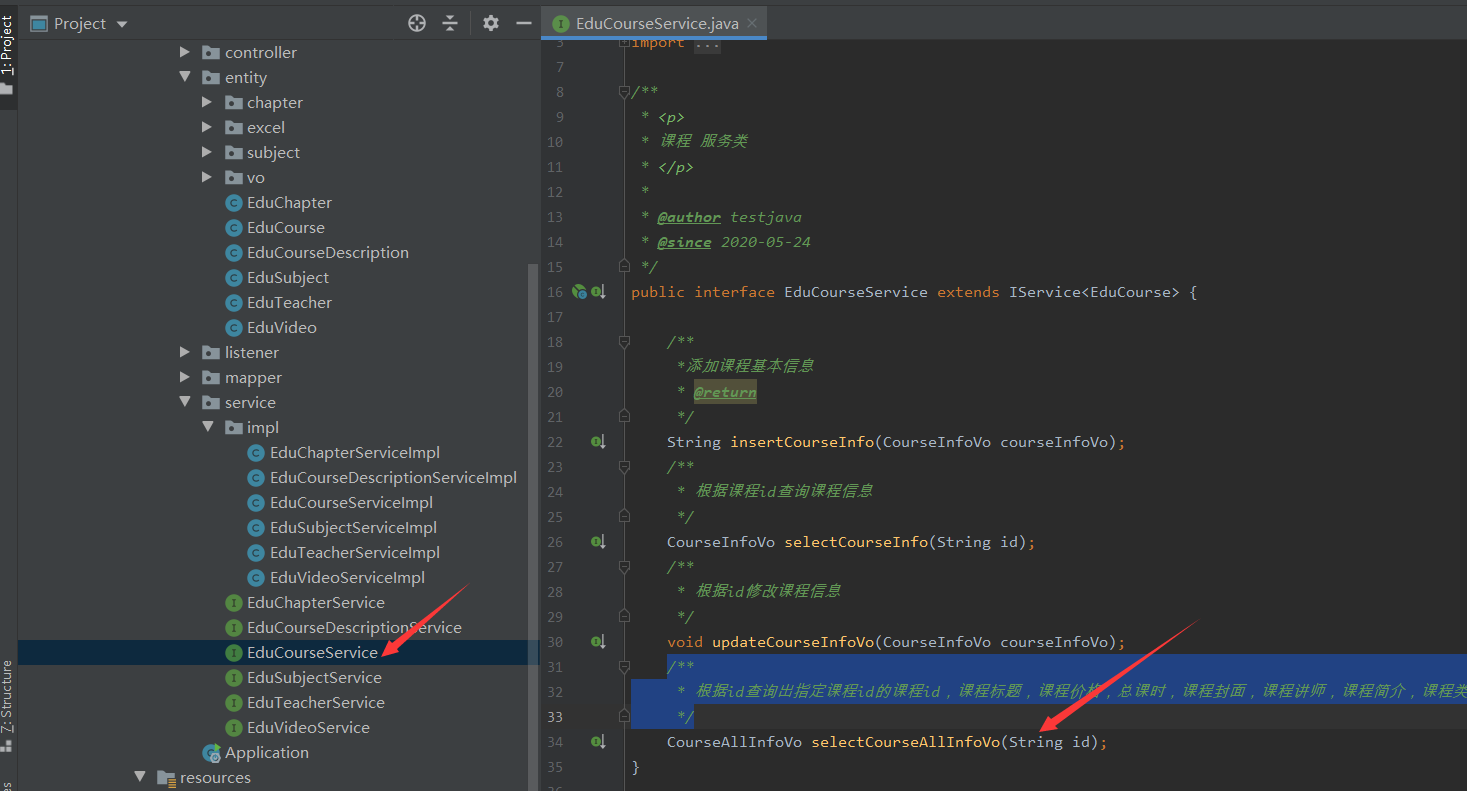Click the selectCourseAllInfoVo method name
The image size is (1467, 791).
tap(905, 742)
